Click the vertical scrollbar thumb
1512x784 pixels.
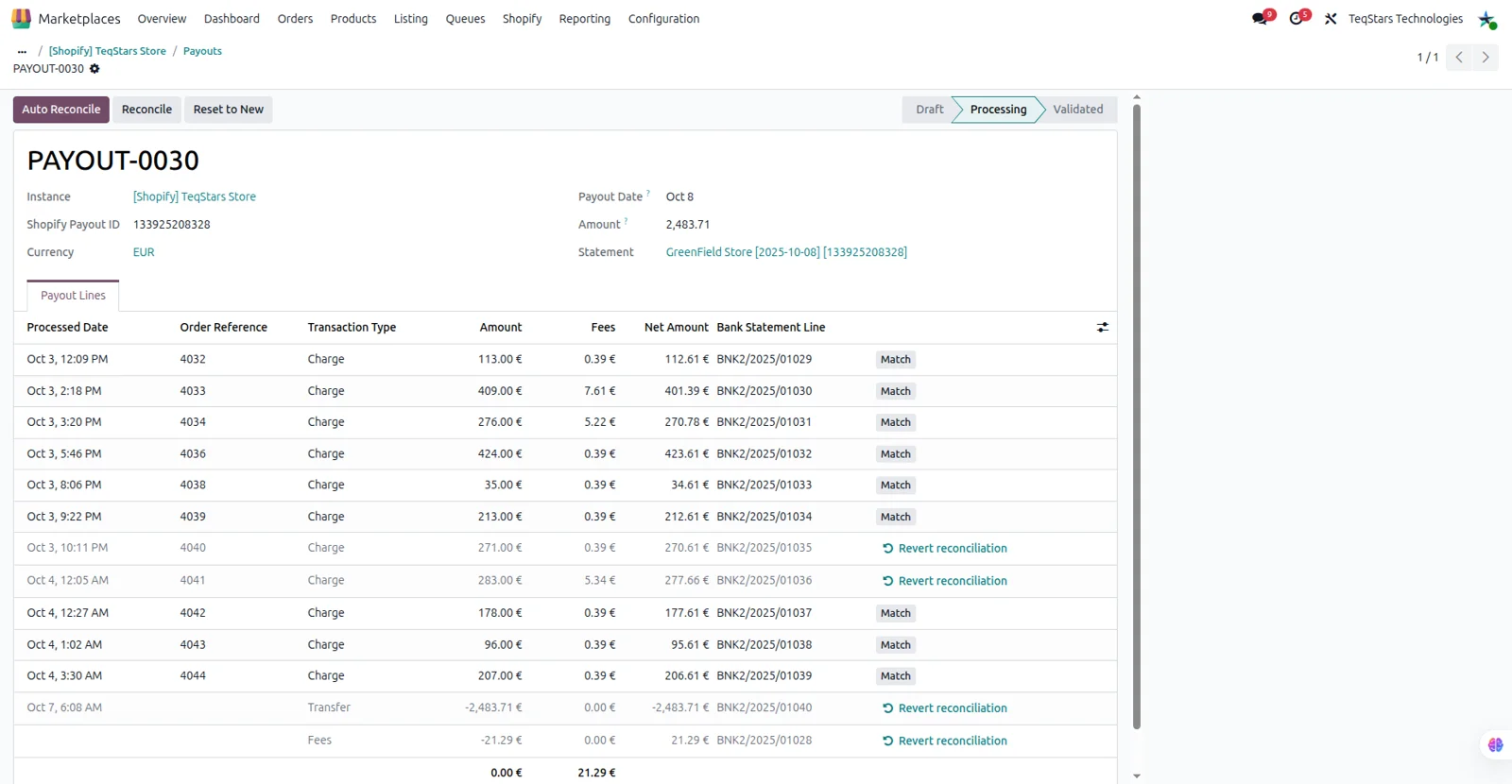pyautogui.click(x=1136, y=416)
